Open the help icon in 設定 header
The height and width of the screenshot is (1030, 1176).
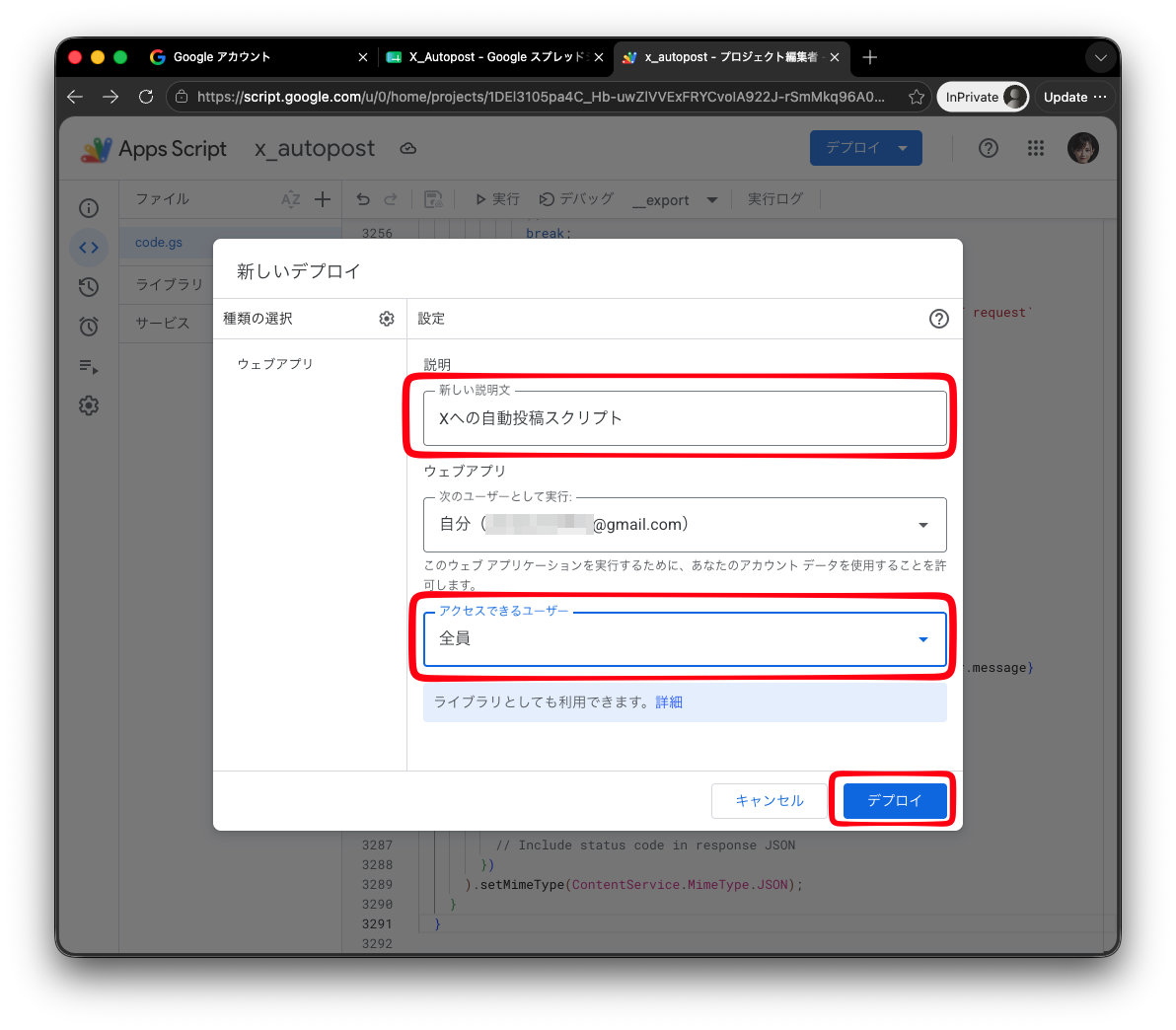(x=938, y=319)
